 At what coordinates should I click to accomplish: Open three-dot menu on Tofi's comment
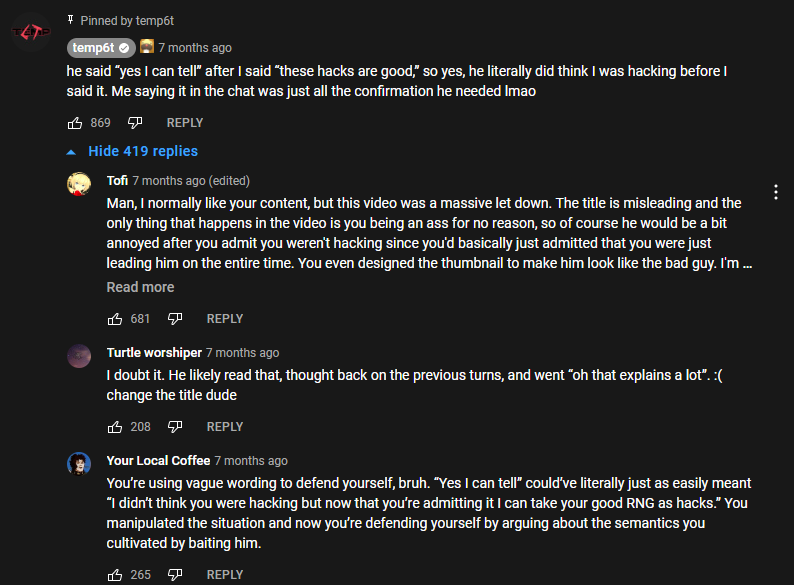pos(775,192)
